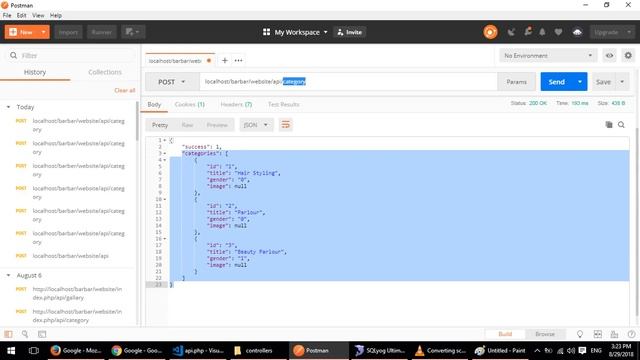
Task: Switch to Untitled - Paint in taskbar
Action: (x=500, y=350)
